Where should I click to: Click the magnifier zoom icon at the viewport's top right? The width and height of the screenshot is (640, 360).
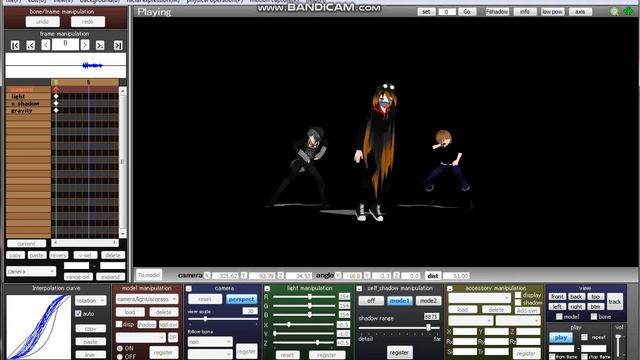614,11
